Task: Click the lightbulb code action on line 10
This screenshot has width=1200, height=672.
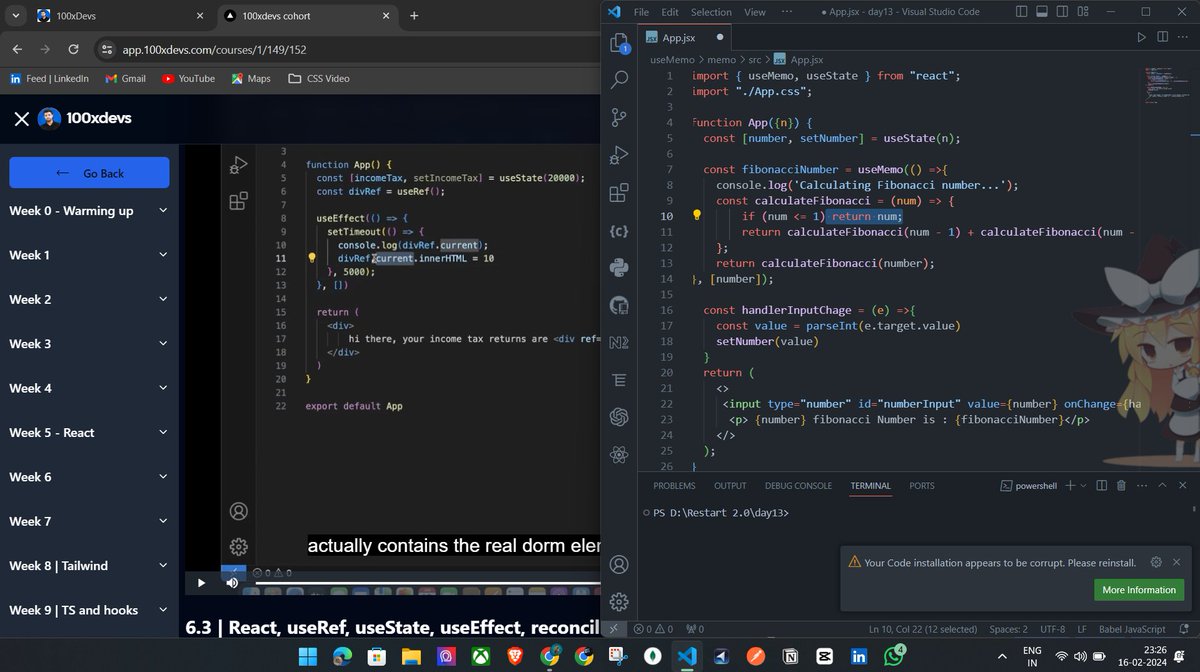Action: pyautogui.click(x=697, y=215)
